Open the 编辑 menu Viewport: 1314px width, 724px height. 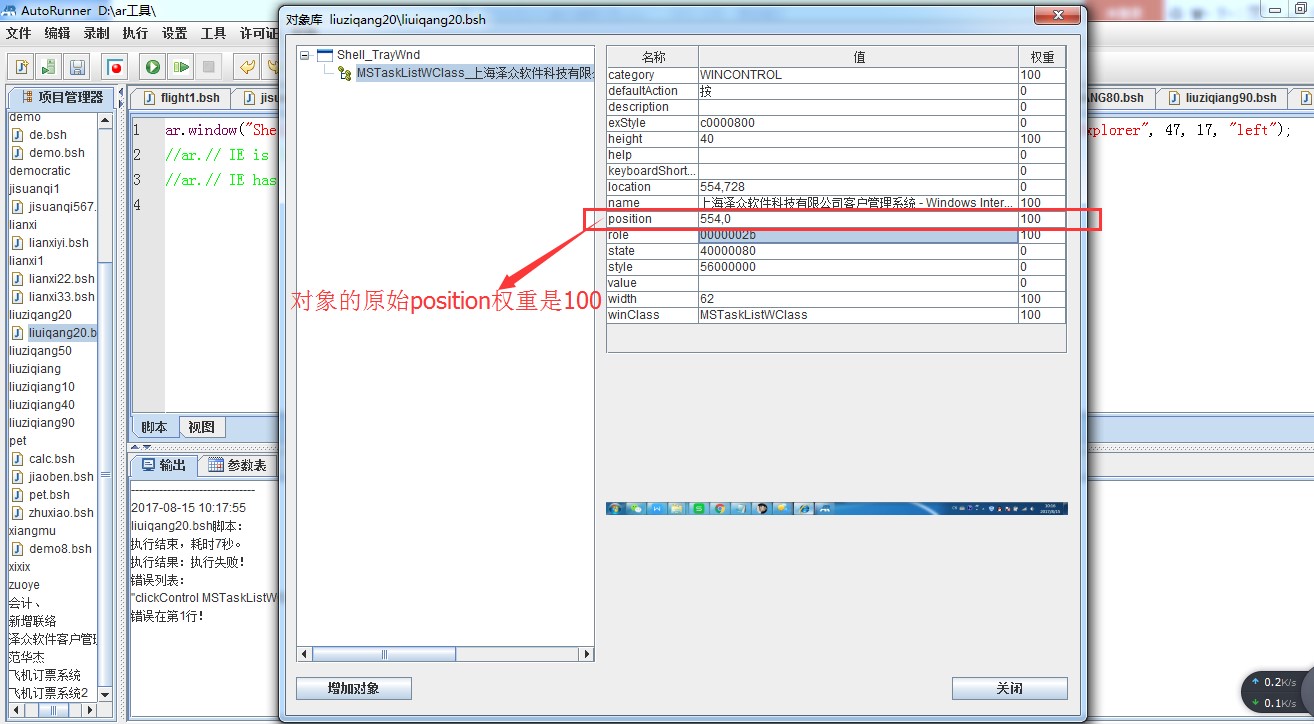(57, 33)
